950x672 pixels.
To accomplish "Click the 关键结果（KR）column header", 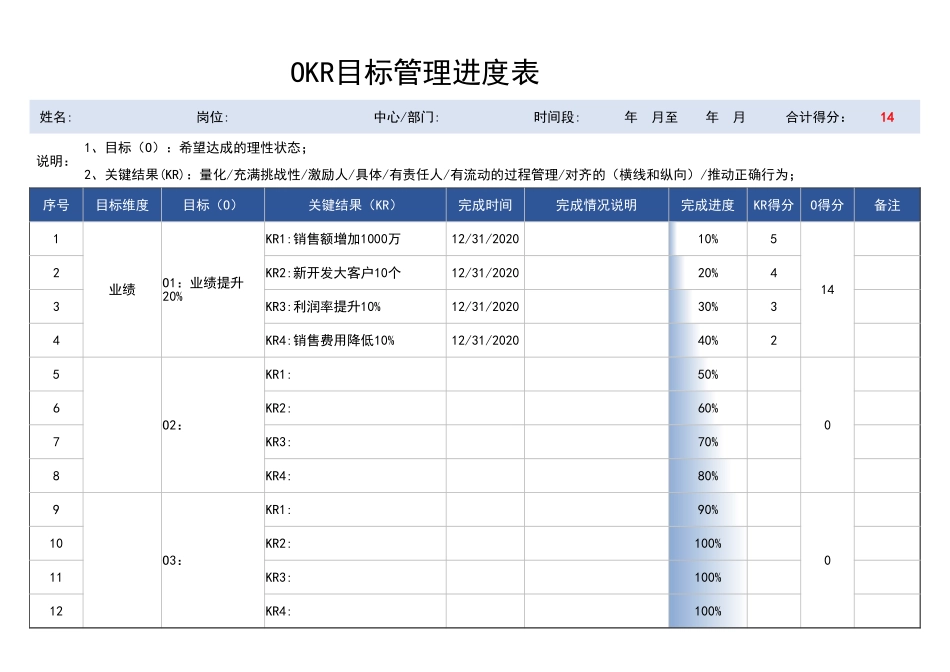I will tap(352, 205).
